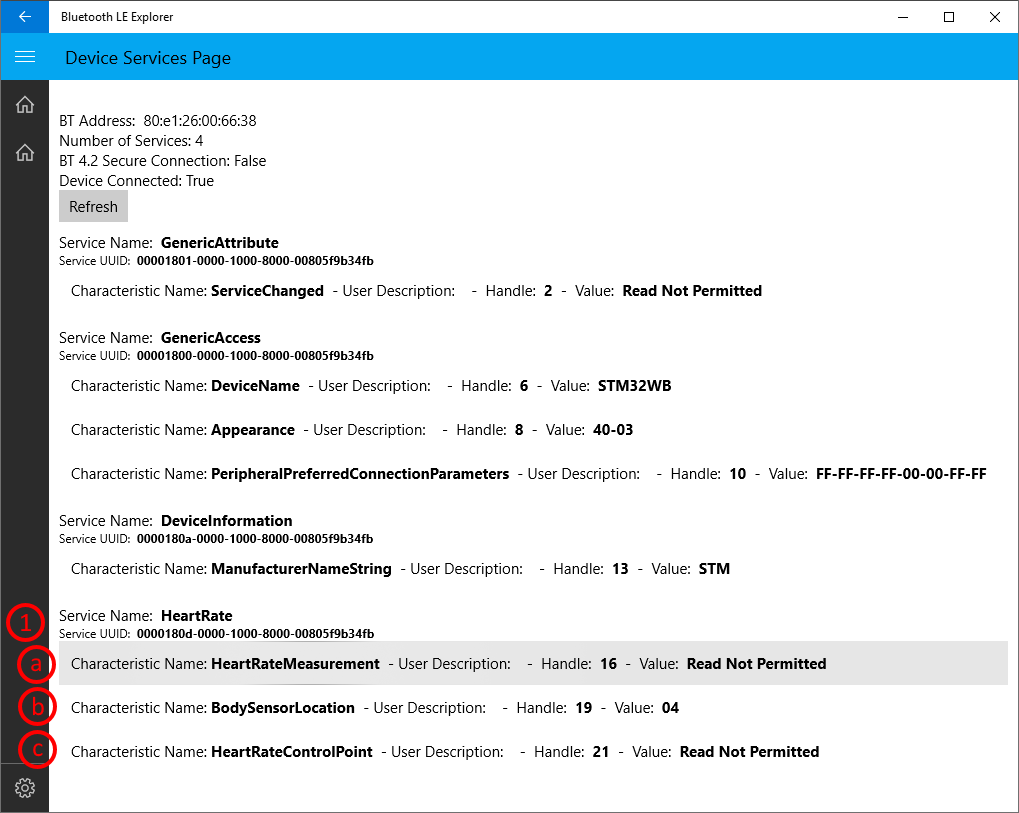The height and width of the screenshot is (813, 1019).
Task: Go back with the title bar arrow
Action: pyautogui.click(x=25, y=17)
